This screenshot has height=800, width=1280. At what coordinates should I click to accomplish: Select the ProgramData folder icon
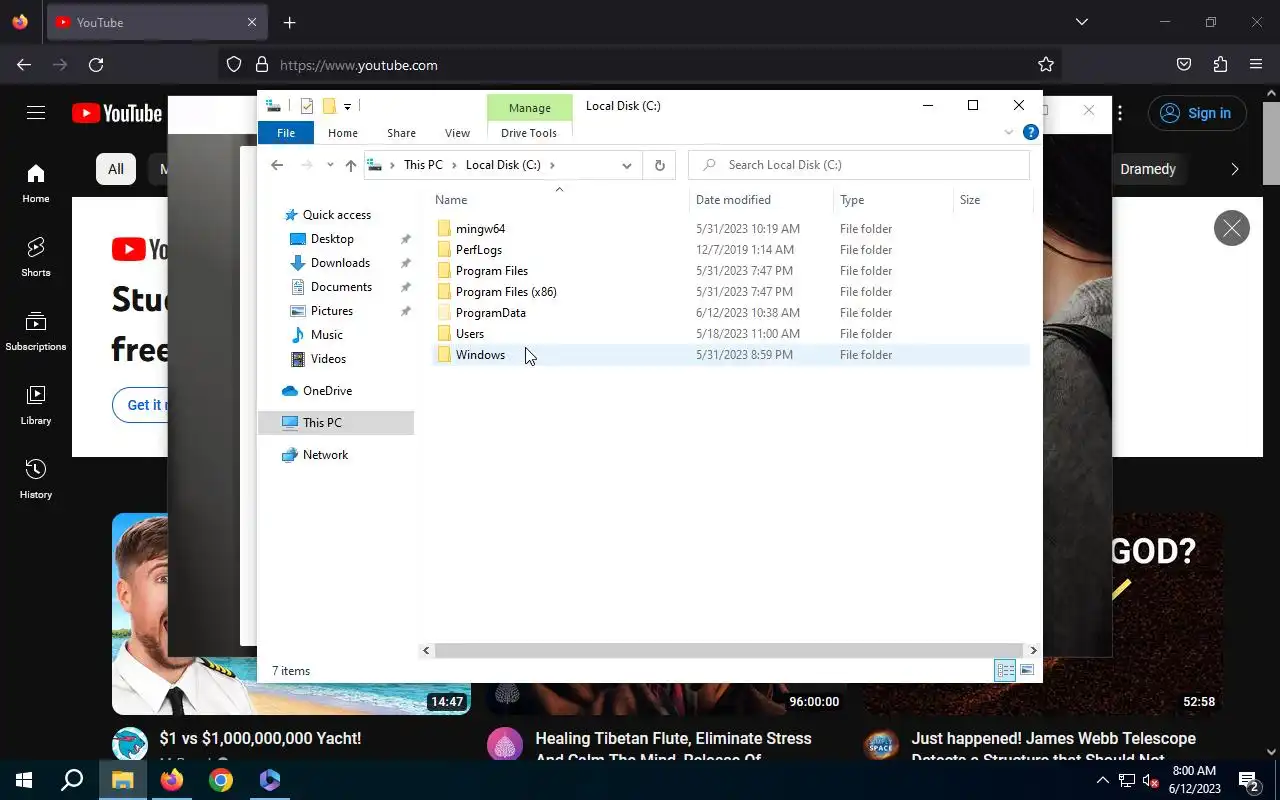point(444,313)
